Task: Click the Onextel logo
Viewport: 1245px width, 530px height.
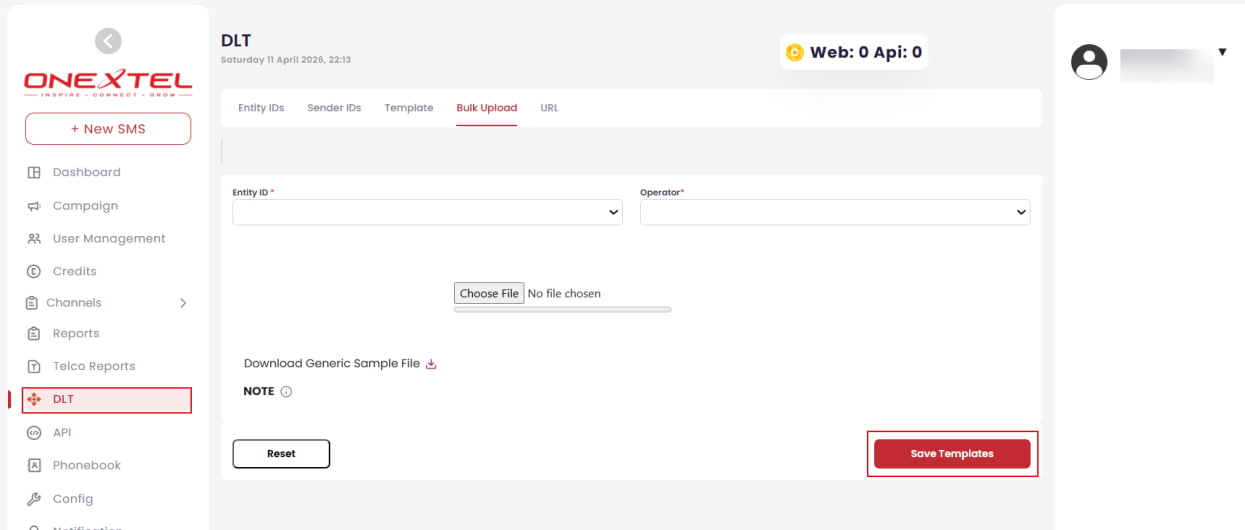Action: pyautogui.click(x=107, y=83)
